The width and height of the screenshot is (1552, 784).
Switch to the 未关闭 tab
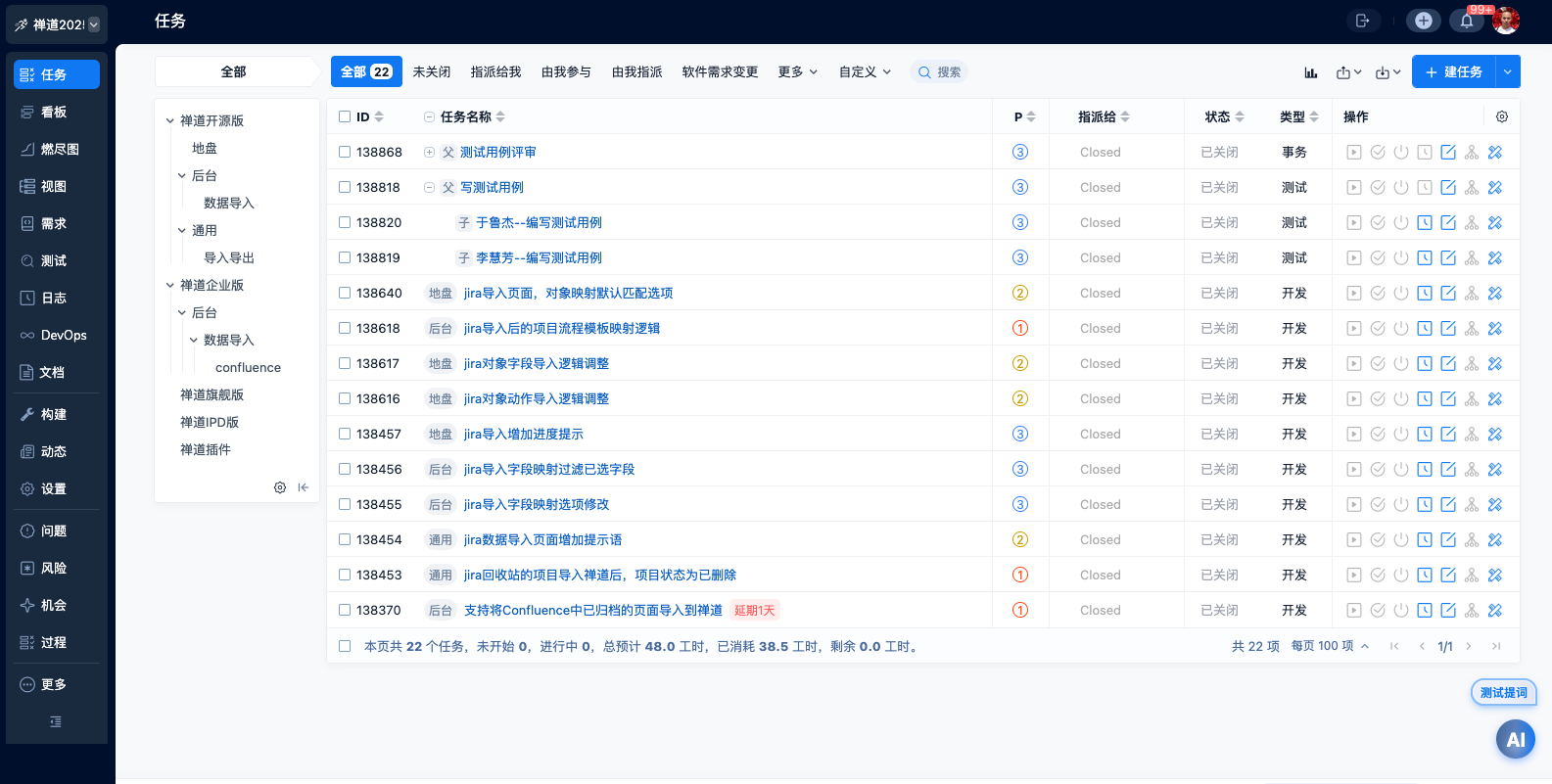[x=432, y=72]
